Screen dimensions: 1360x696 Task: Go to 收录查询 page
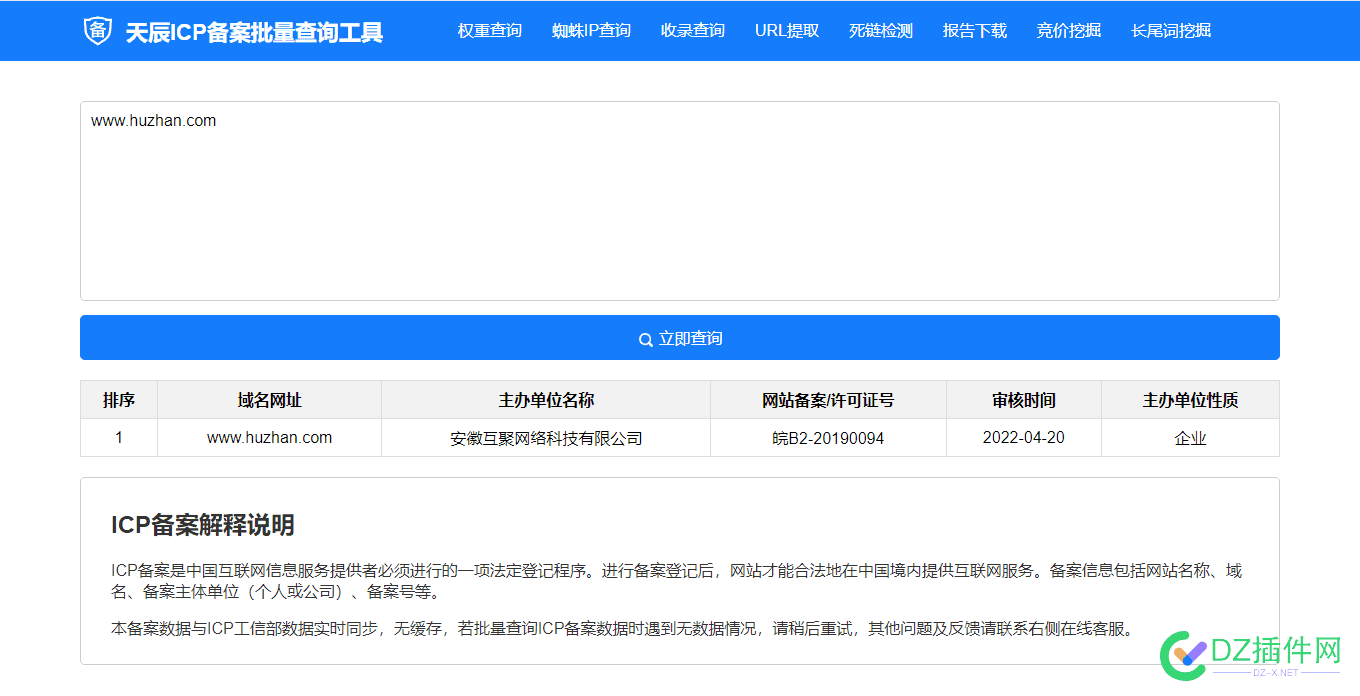click(x=693, y=31)
